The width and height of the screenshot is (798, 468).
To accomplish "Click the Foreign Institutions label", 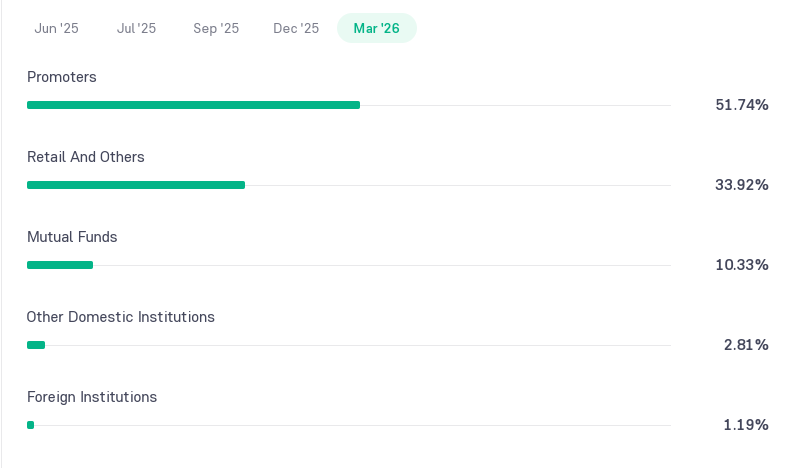I will click(x=92, y=397).
